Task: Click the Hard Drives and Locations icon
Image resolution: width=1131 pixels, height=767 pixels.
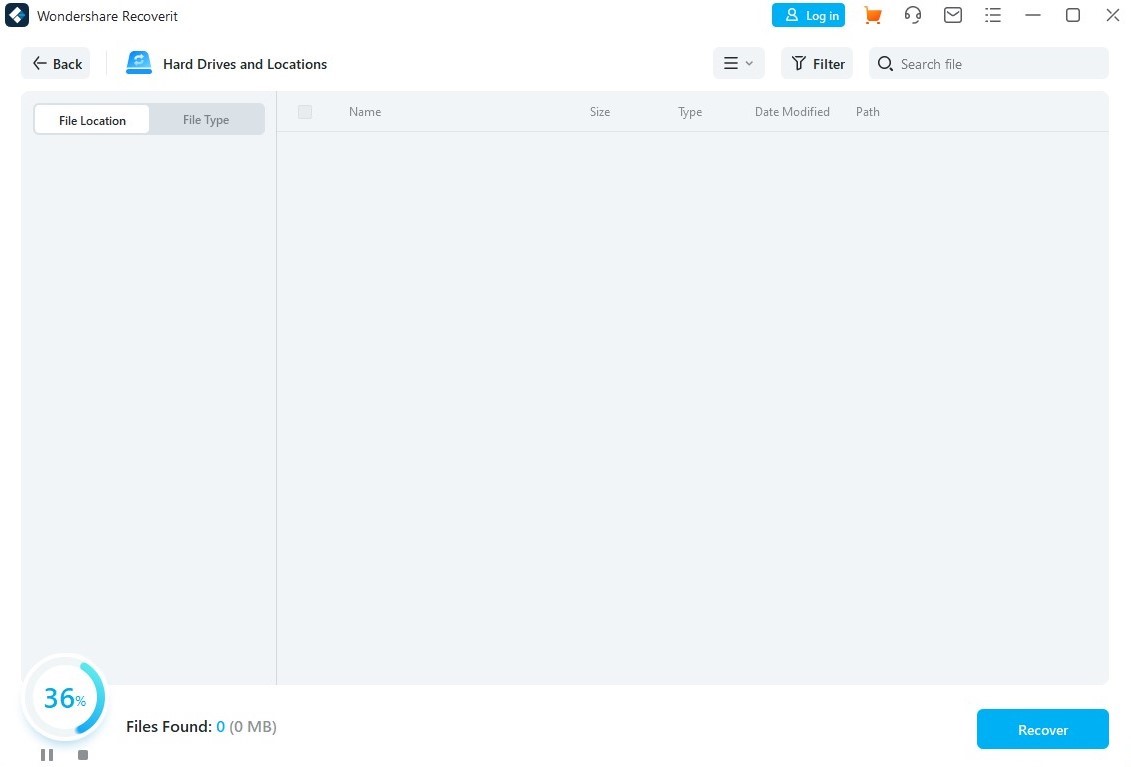Action: 138,63
